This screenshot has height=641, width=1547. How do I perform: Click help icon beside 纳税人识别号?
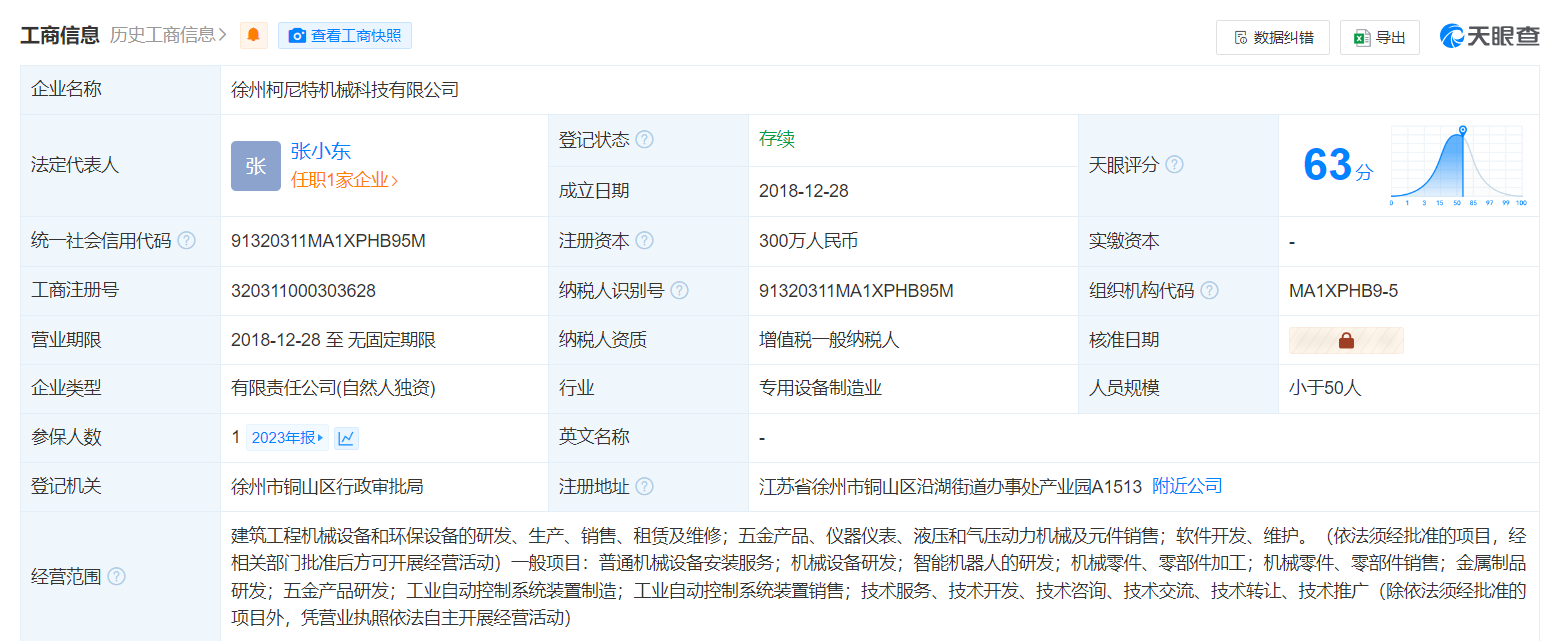click(x=679, y=291)
